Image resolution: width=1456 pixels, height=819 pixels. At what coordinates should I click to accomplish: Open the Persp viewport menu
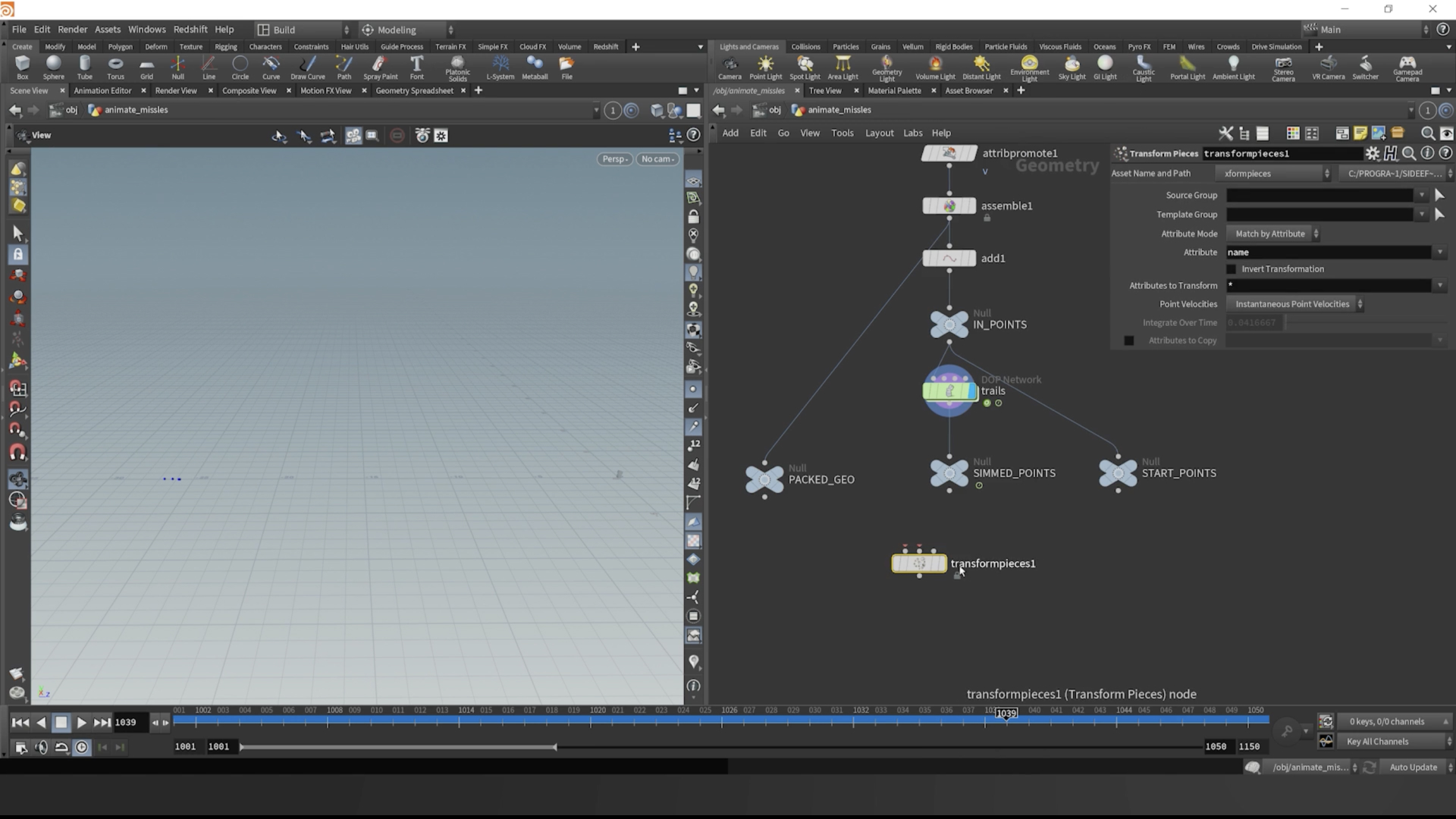coord(614,159)
